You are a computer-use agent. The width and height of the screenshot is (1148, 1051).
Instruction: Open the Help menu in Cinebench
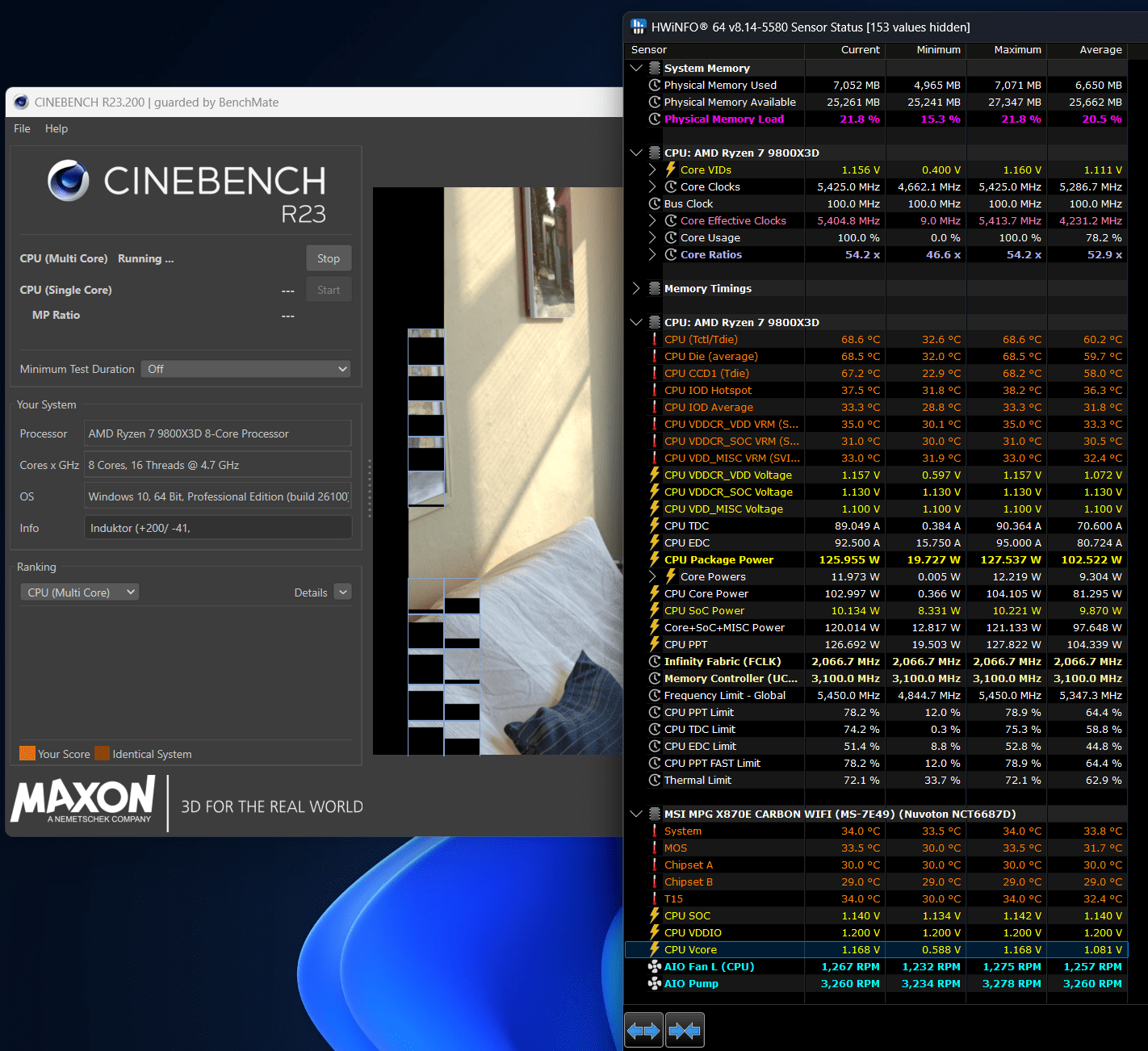[57, 128]
